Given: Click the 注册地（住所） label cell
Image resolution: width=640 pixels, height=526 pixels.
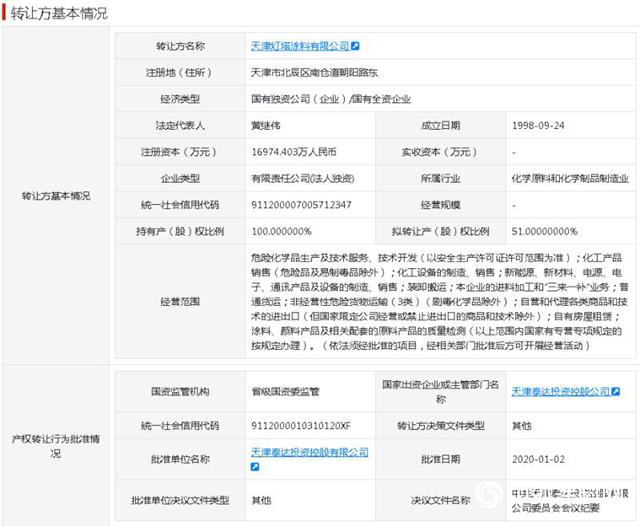Looking at the screenshot, I should point(180,73).
